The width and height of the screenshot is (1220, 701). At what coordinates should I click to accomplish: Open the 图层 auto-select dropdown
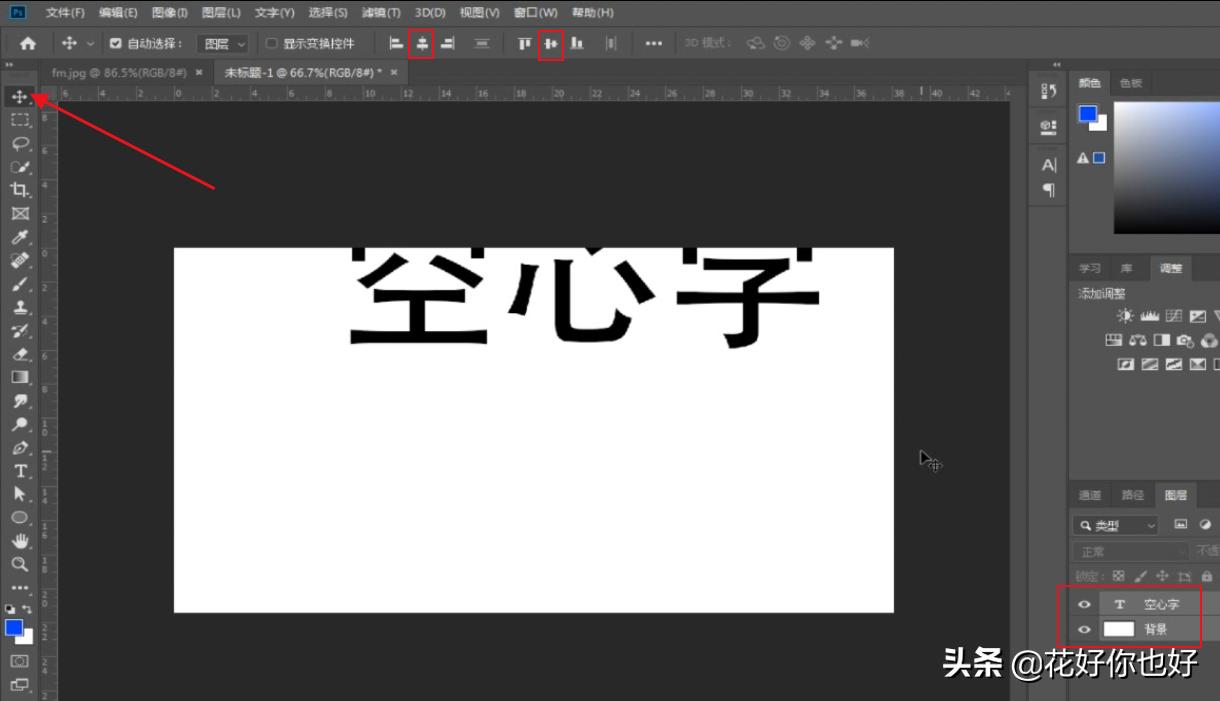(x=224, y=43)
